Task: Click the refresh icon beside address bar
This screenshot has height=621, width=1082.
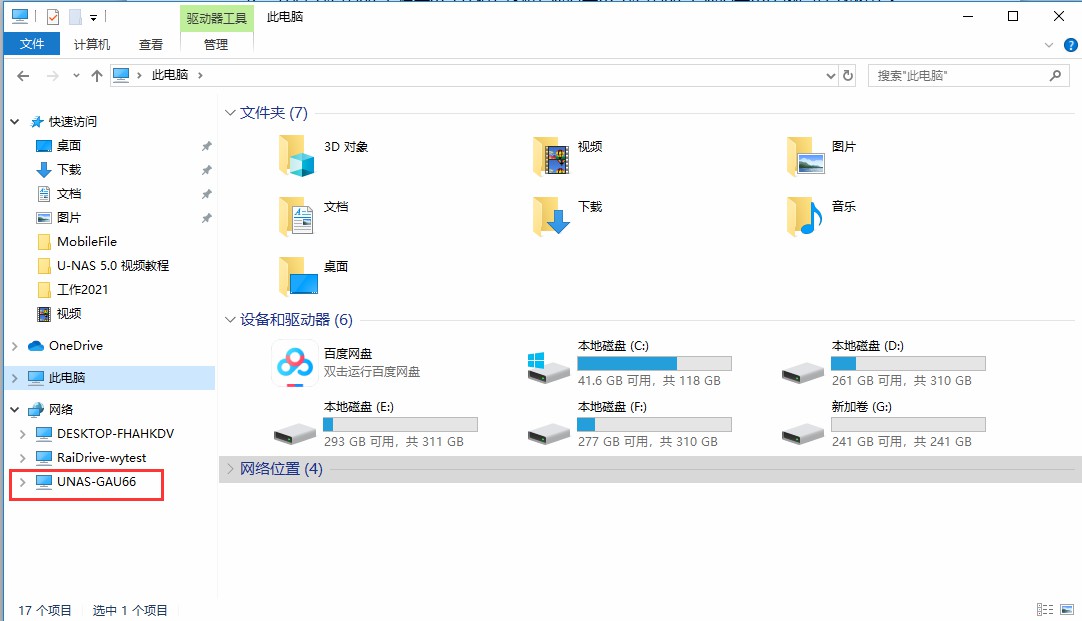Action: pos(848,74)
